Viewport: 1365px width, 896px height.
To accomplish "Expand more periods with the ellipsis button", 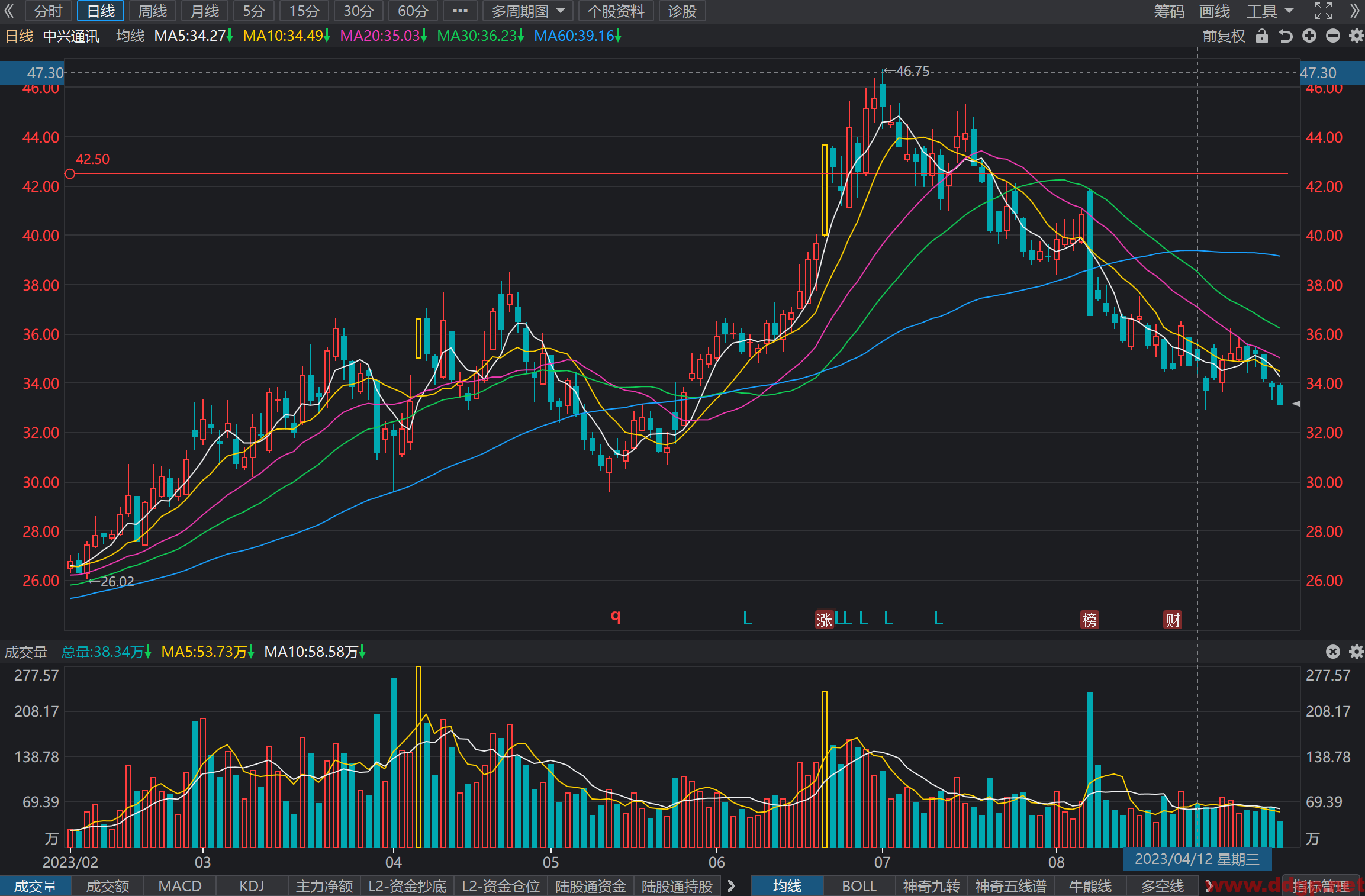I will click(460, 11).
